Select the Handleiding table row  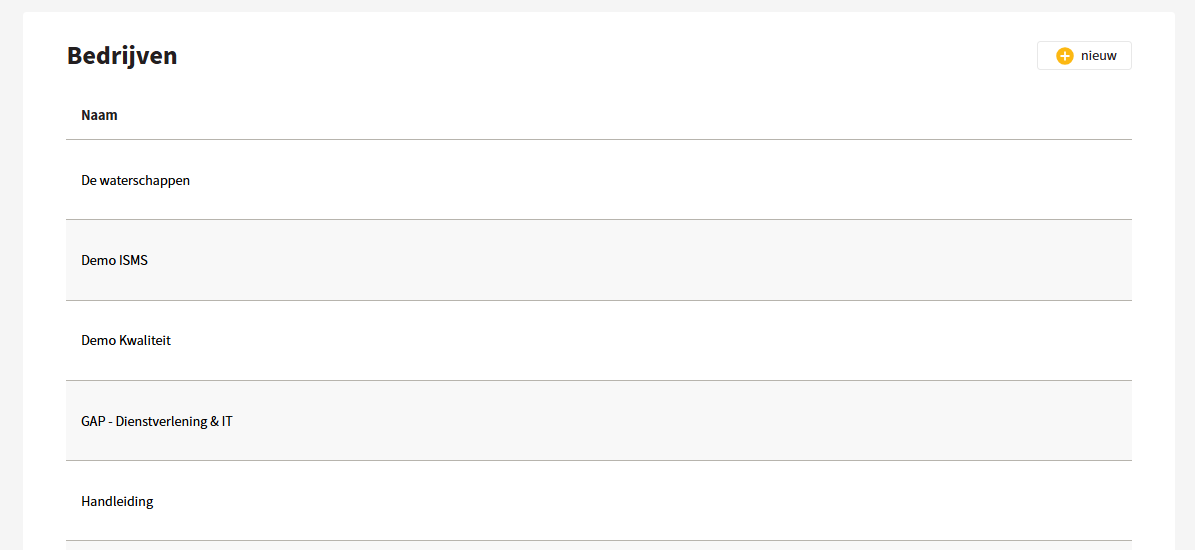pos(598,500)
